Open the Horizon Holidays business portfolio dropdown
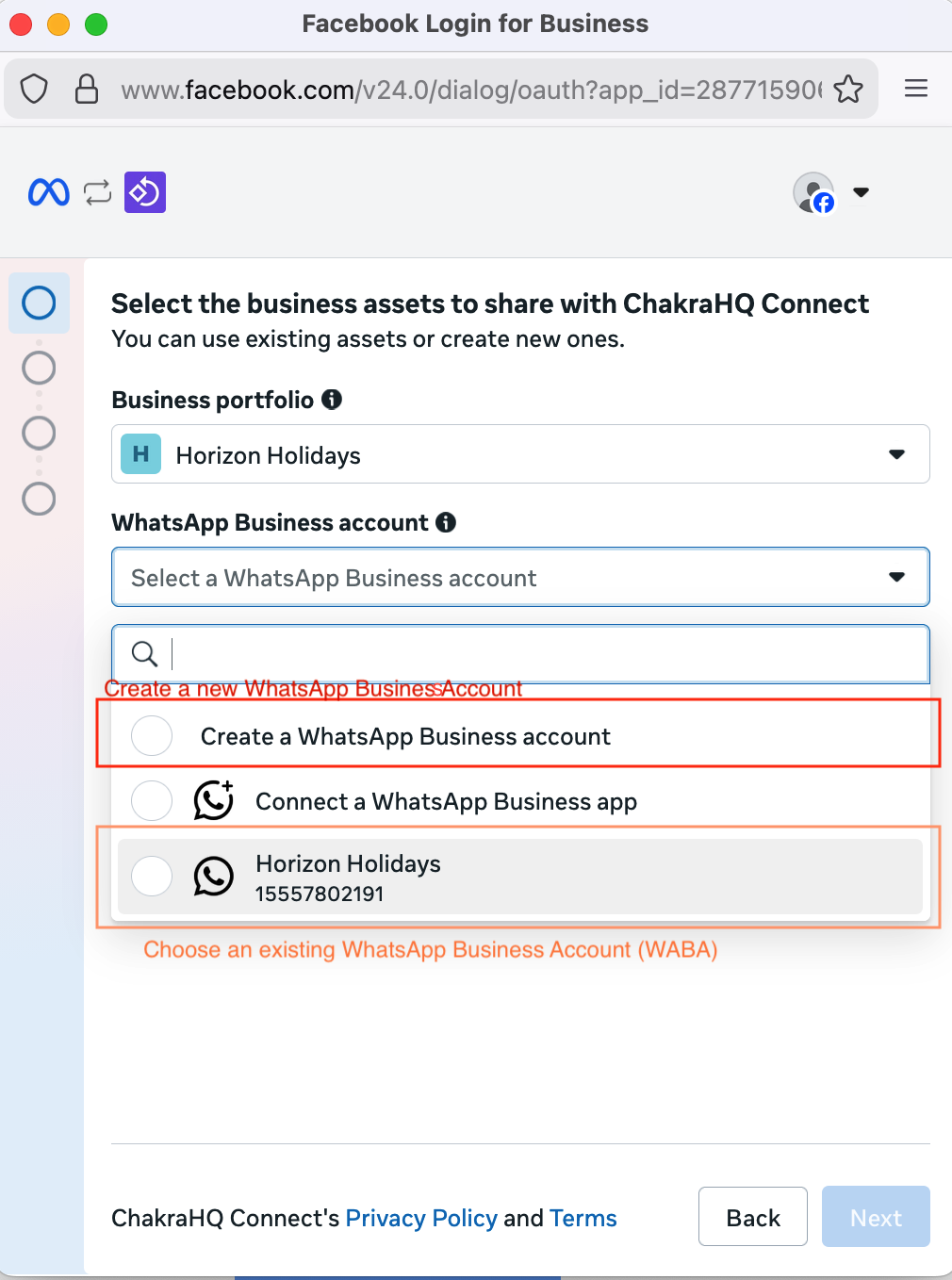Screen dimensions: 952x1280 click(x=520, y=454)
